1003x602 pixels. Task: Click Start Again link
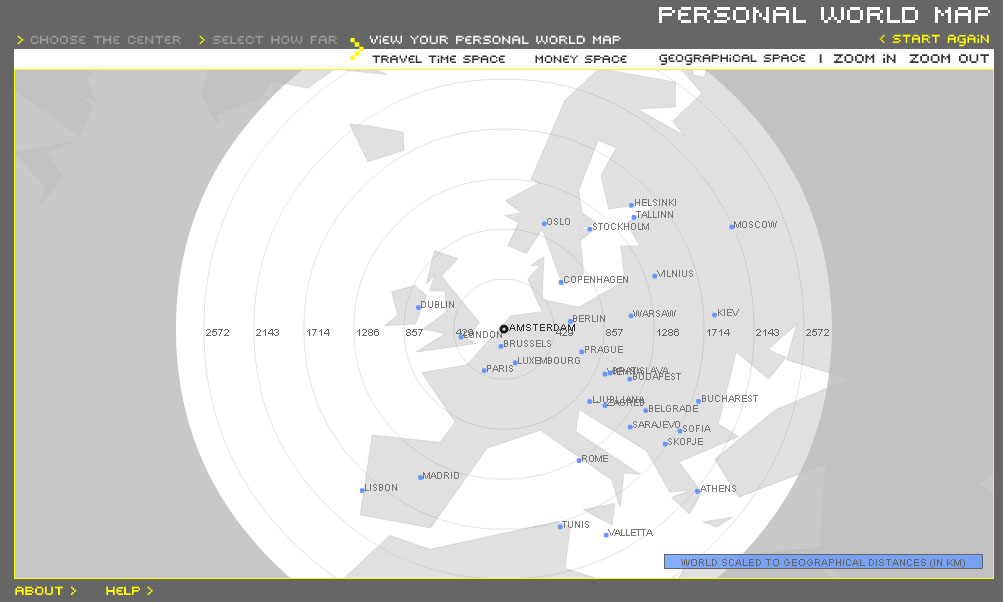point(935,39)
